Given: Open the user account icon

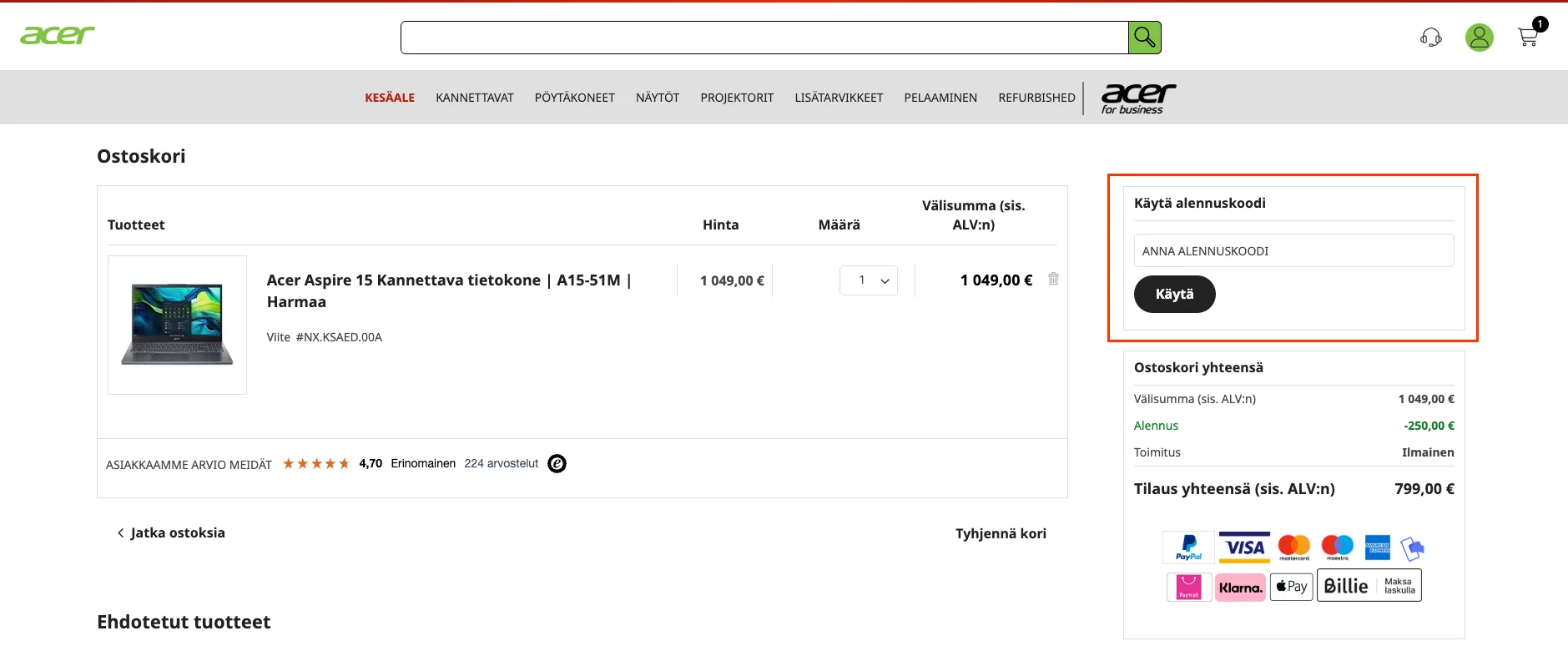Looking at the screenshot, I should [1480, 38].
